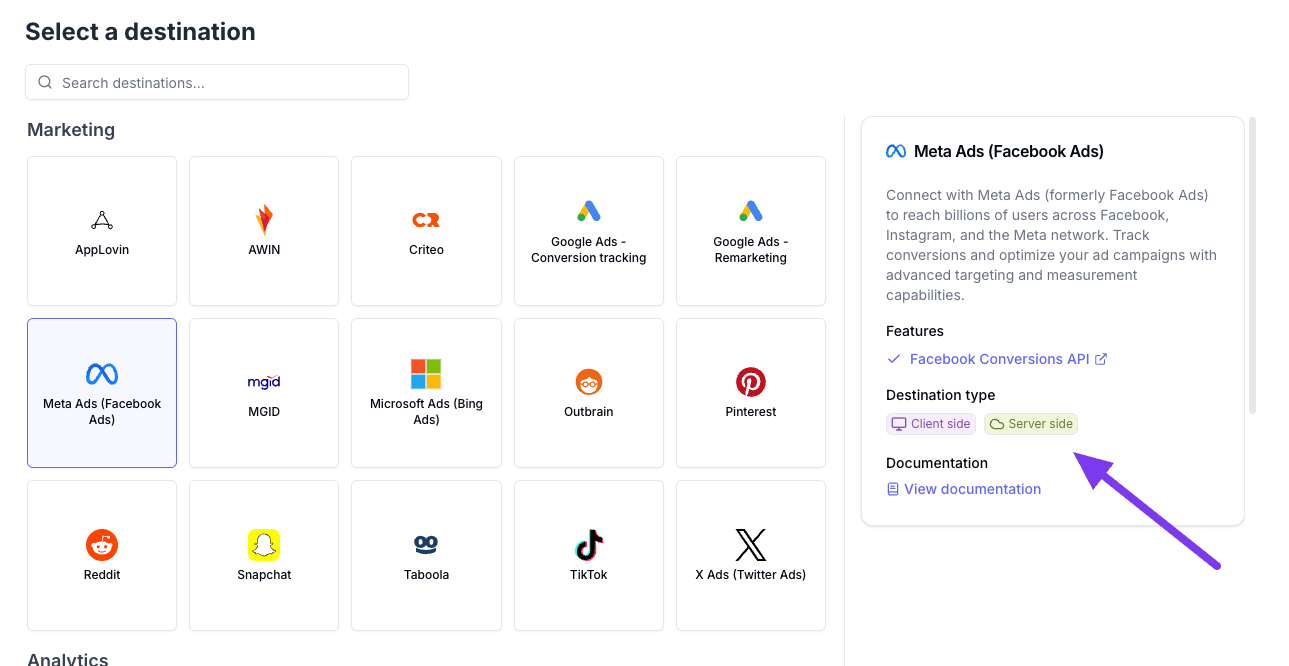Click the "Features" label in panel
This screenshot has height=666, width=1289.
(x=915, y=331)
